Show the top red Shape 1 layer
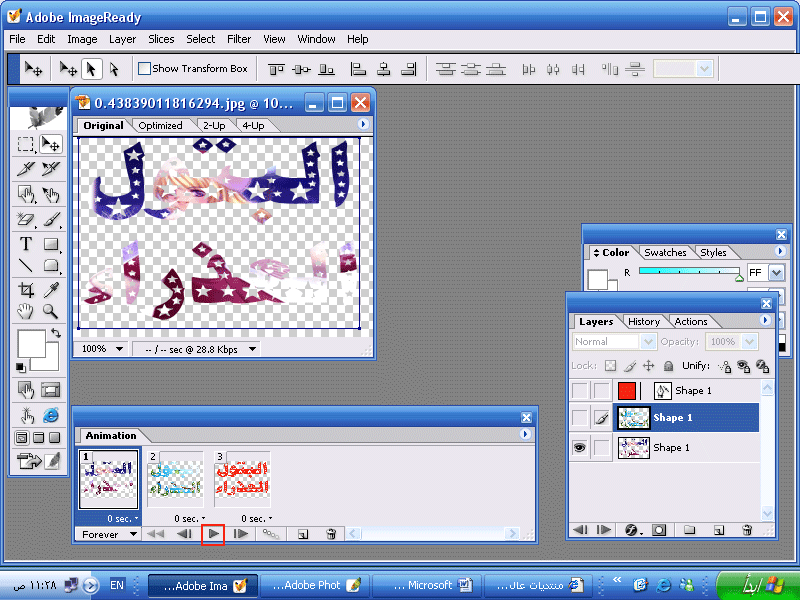Image resolution: width=800 pixels, height=600 pixels. 579,391
